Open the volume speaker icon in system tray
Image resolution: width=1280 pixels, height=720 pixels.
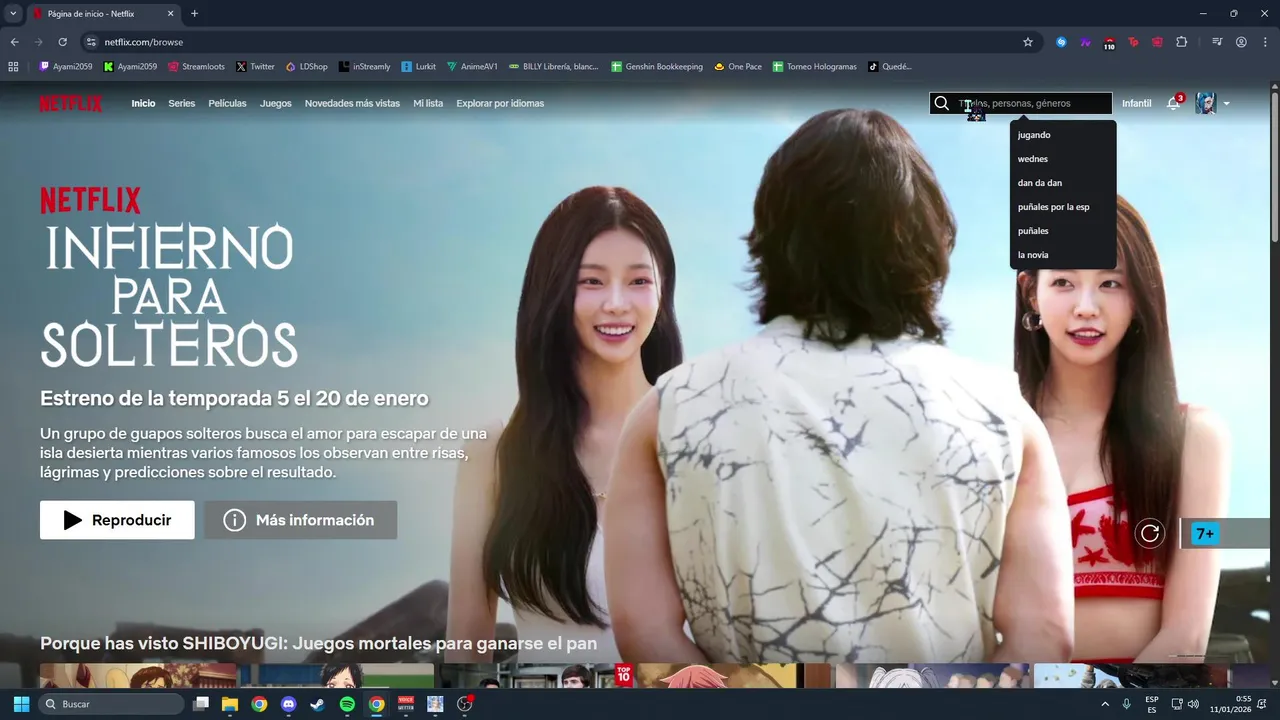pyautogui.click(x=1193, y=704)
